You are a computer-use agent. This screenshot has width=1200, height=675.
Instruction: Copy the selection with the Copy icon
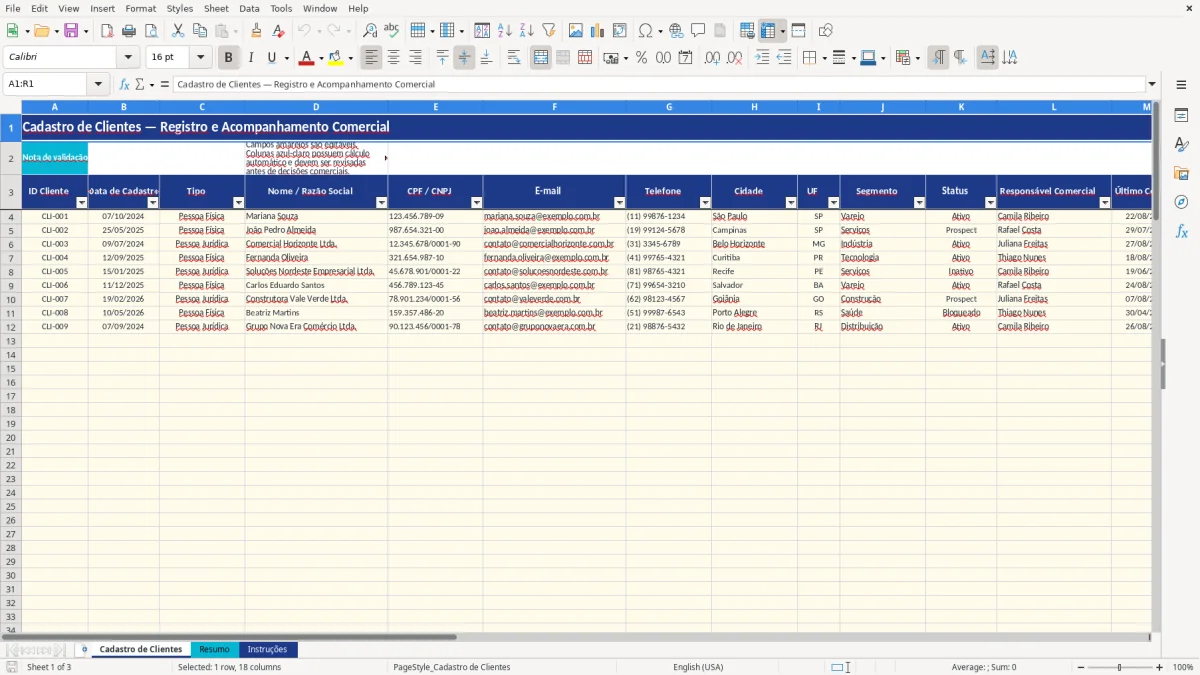[x=200, y=31]
